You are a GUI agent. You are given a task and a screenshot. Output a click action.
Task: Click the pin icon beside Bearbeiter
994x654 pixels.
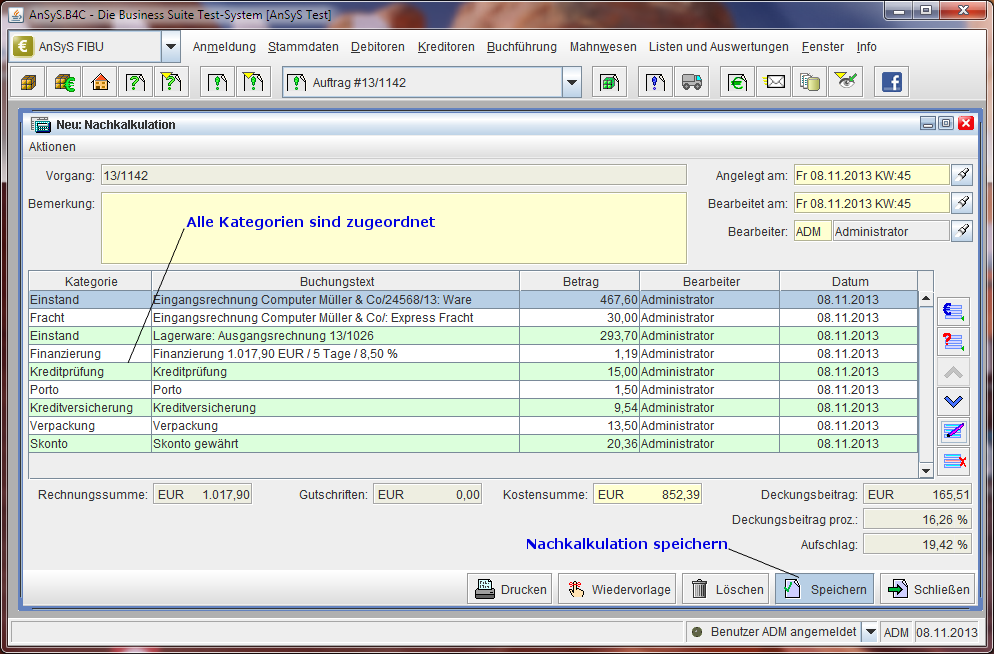(961, 231)
